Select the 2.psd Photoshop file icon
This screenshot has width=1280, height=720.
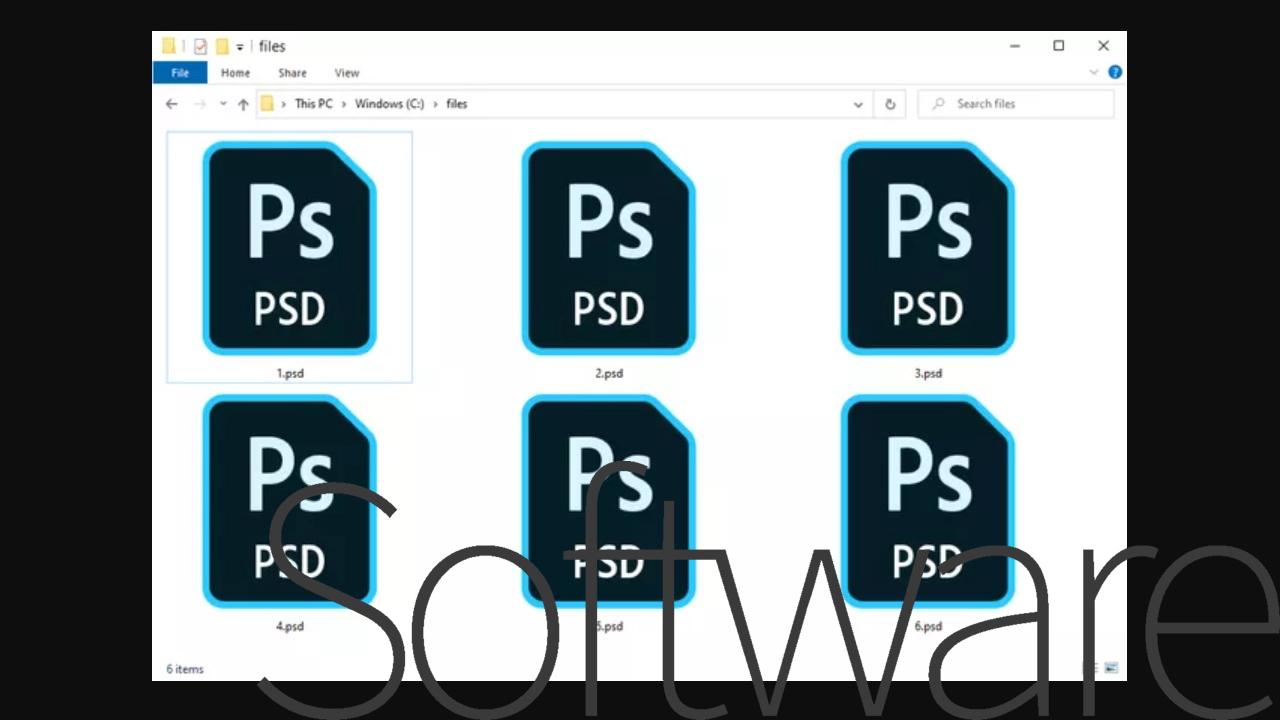click(x=608, y=248)
